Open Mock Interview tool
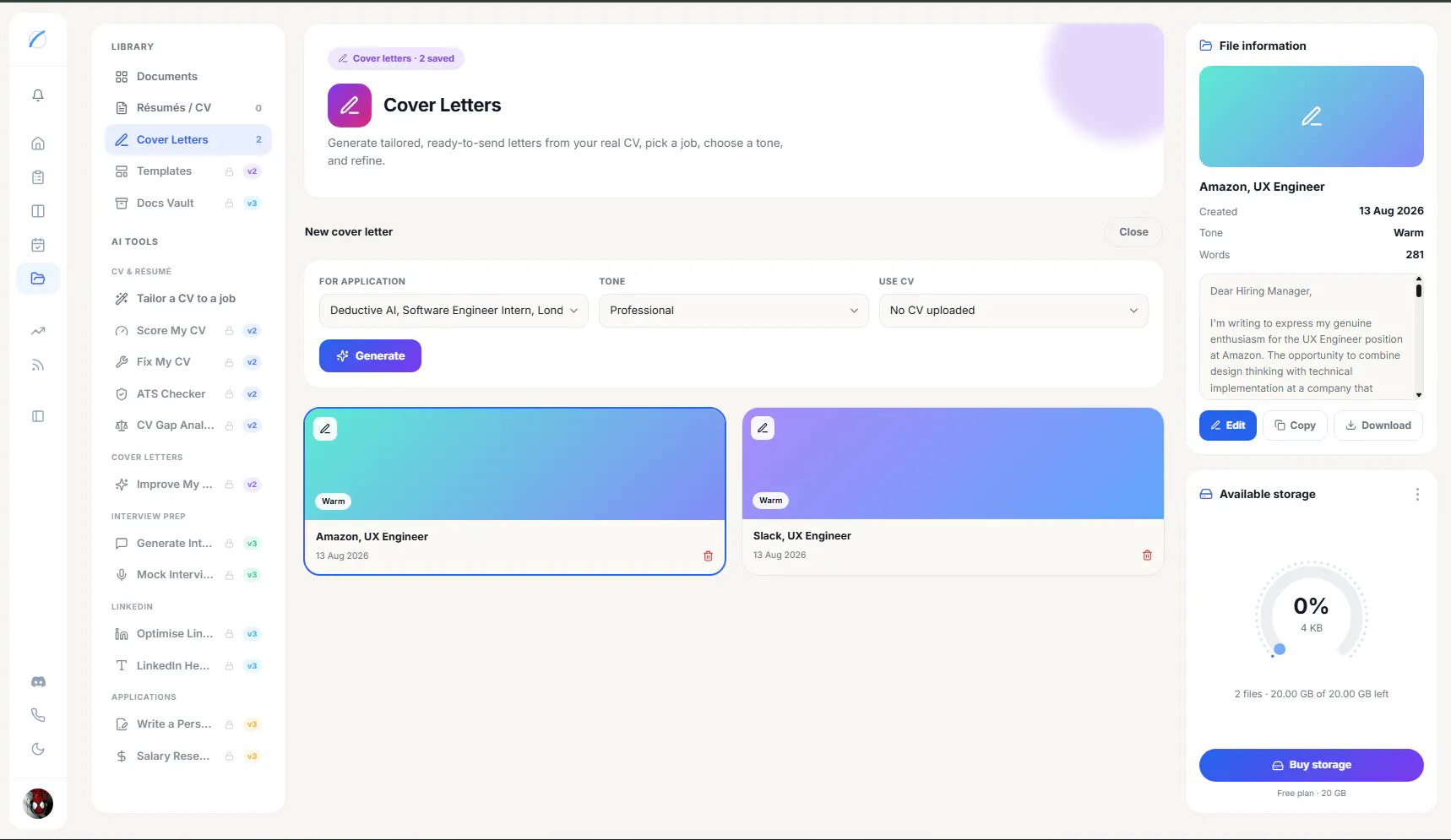This screenshot has width=1451, height=840. [x=188, y=575]
